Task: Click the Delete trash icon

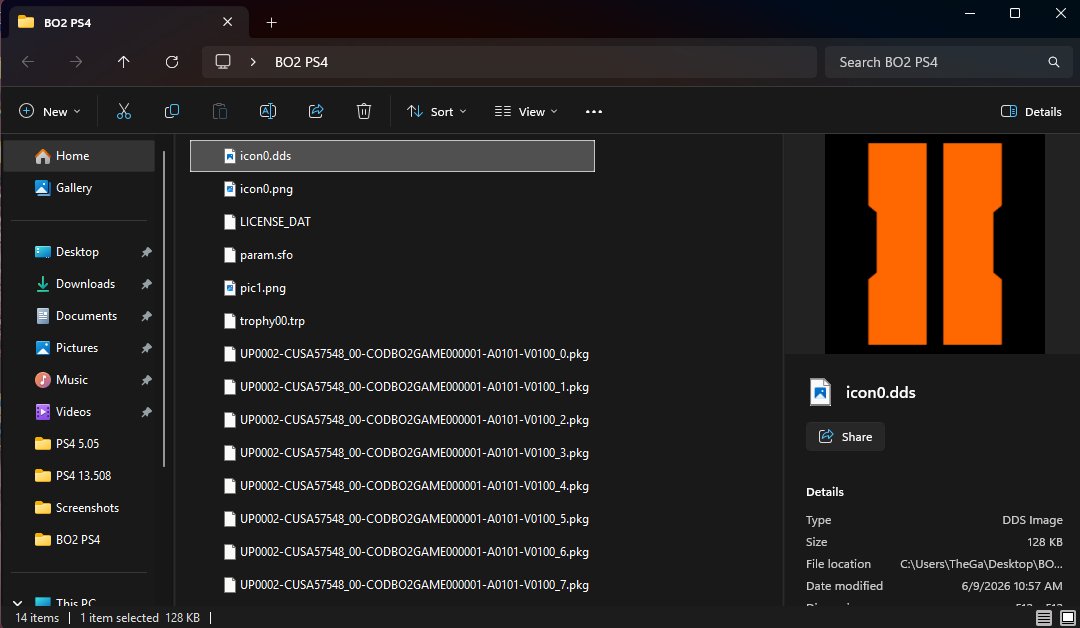Action: coord(364,112)
